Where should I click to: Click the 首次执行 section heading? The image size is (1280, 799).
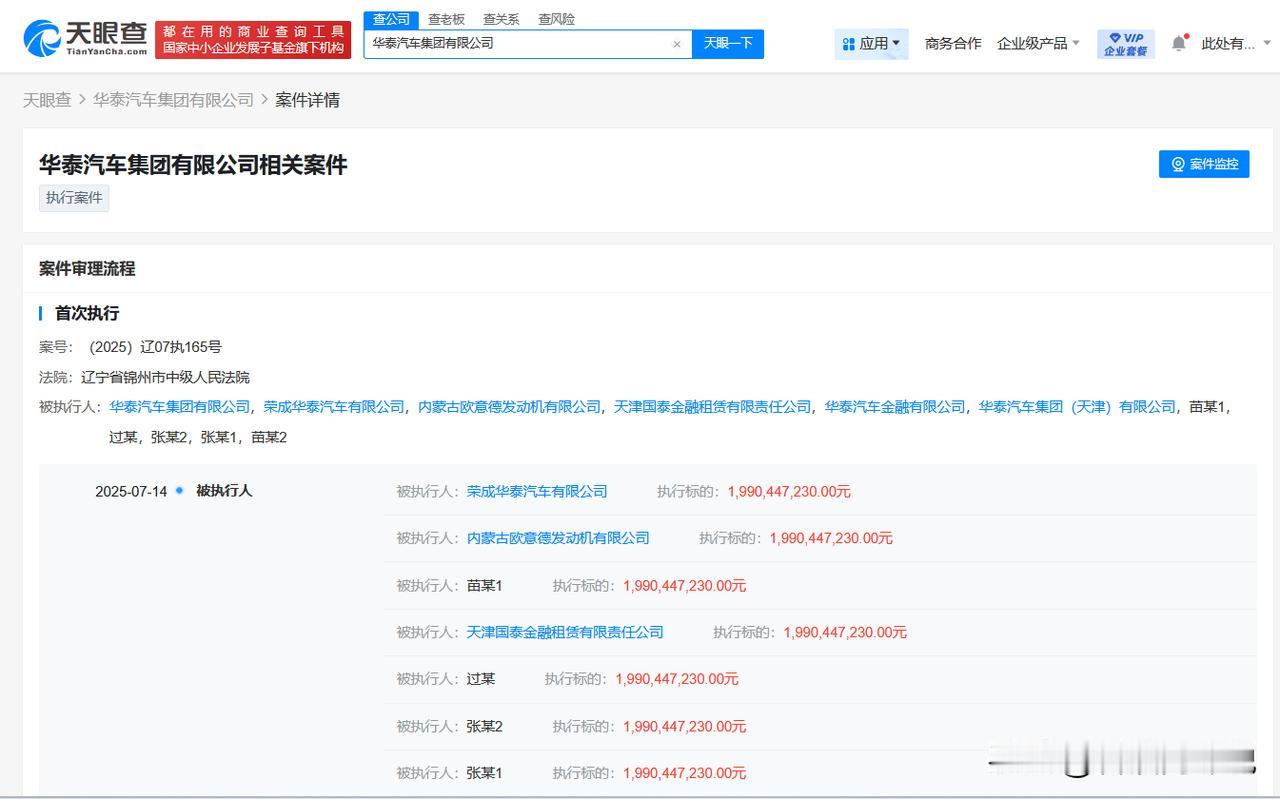(87, 313)
